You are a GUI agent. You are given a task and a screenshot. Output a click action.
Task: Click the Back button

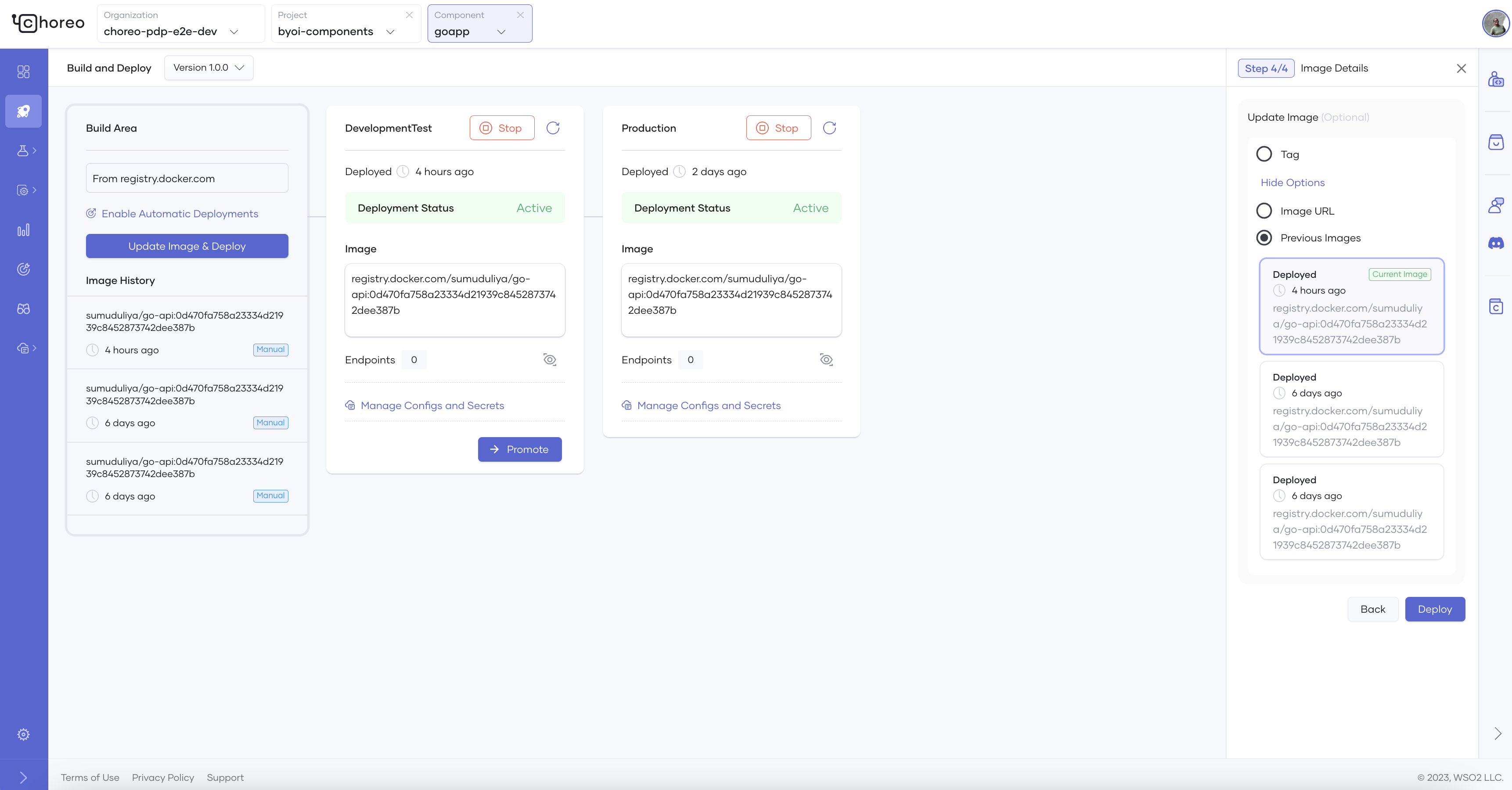coord(1372,609)
